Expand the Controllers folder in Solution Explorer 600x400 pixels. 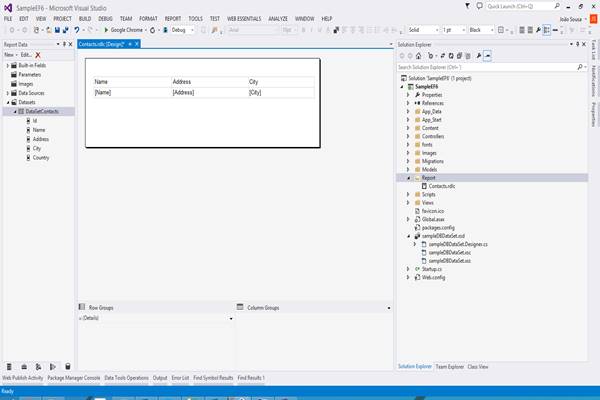[x=408, y=136]
